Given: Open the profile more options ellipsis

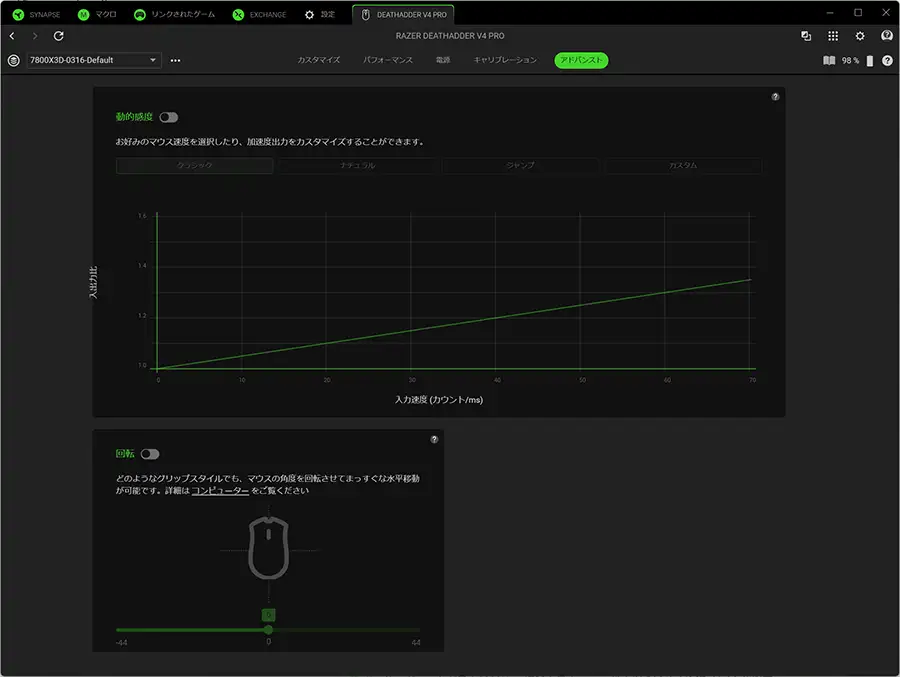Looking at the screenshot, I should click(176, 60).
